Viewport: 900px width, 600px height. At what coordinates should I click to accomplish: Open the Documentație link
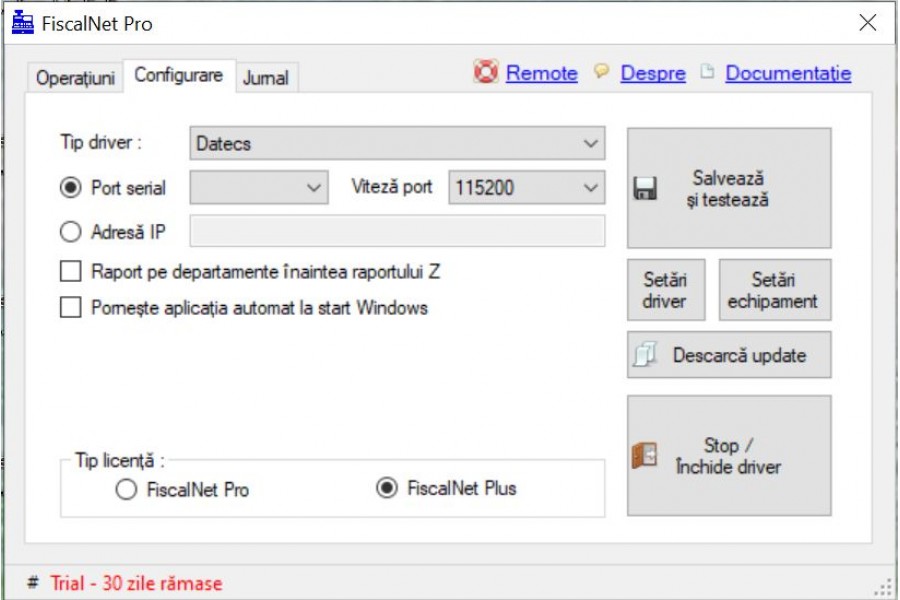point(788,73)
